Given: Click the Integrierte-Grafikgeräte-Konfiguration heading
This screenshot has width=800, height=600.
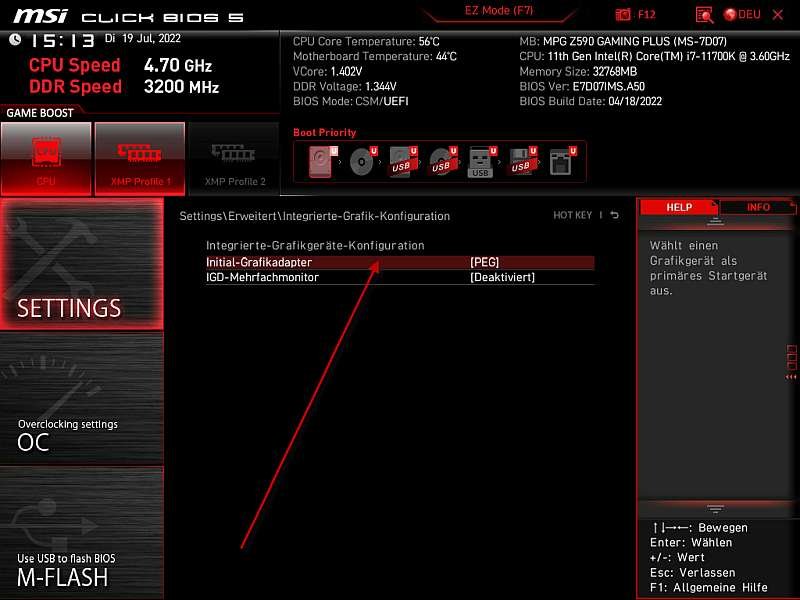Looking at the screenshot, I should pos(315,245).
